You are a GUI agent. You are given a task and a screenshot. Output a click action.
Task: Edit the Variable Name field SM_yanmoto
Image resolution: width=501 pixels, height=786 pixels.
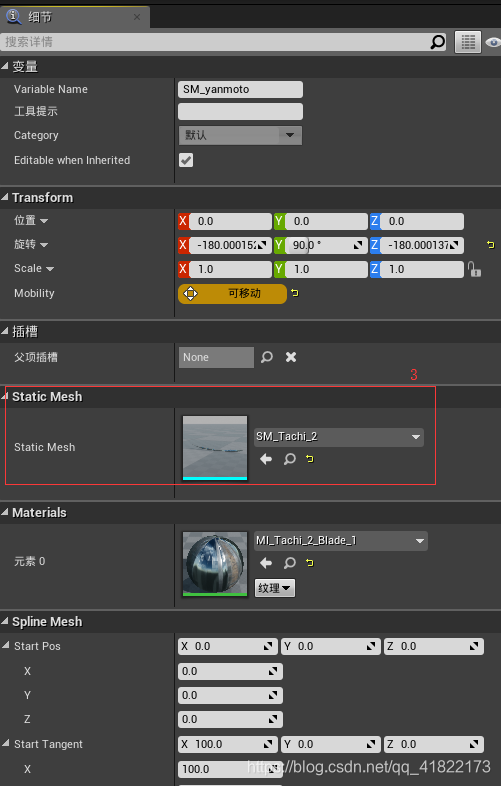(240, 89)
